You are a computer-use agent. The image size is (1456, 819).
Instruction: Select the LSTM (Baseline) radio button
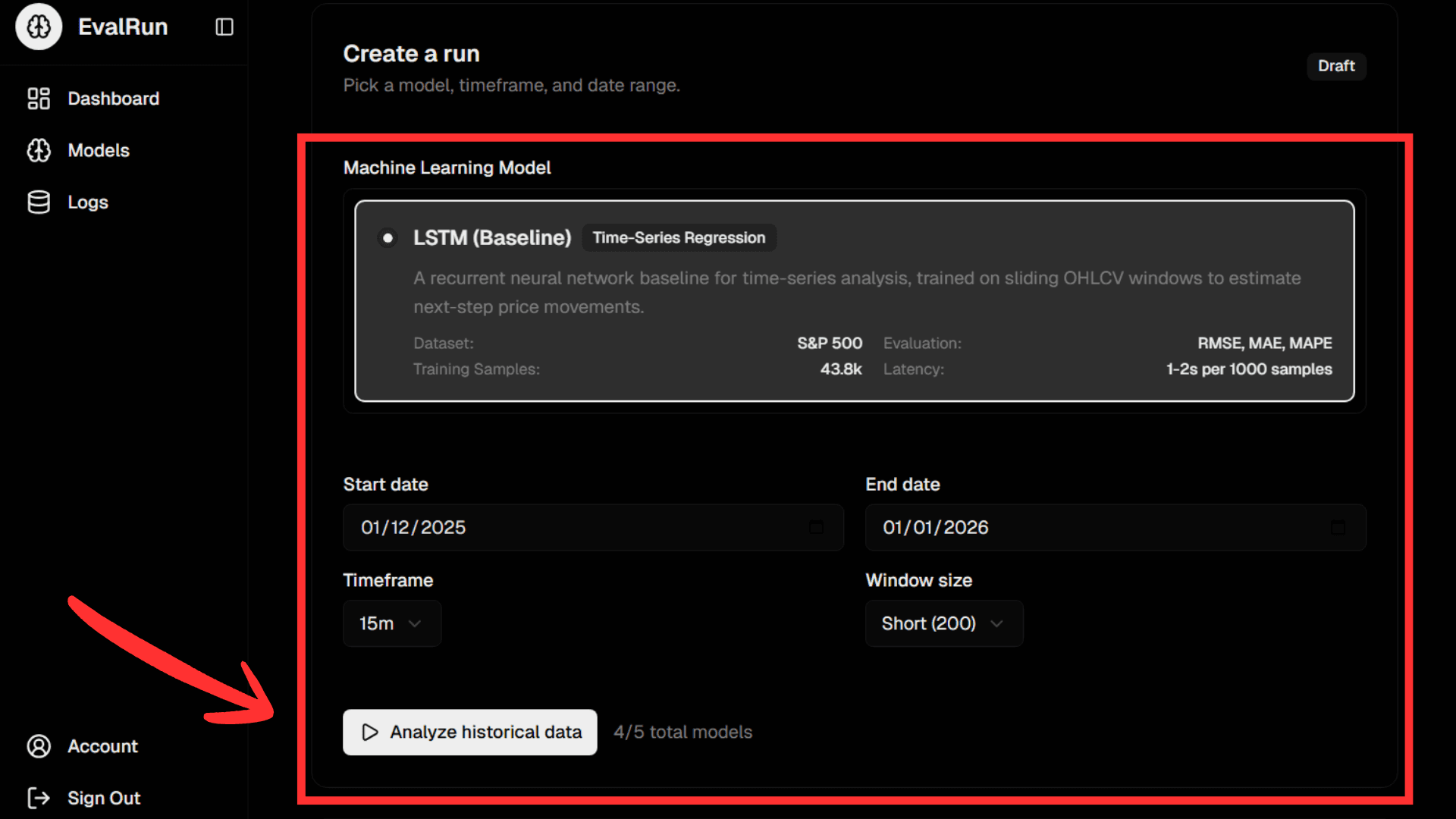pos(388,238)
